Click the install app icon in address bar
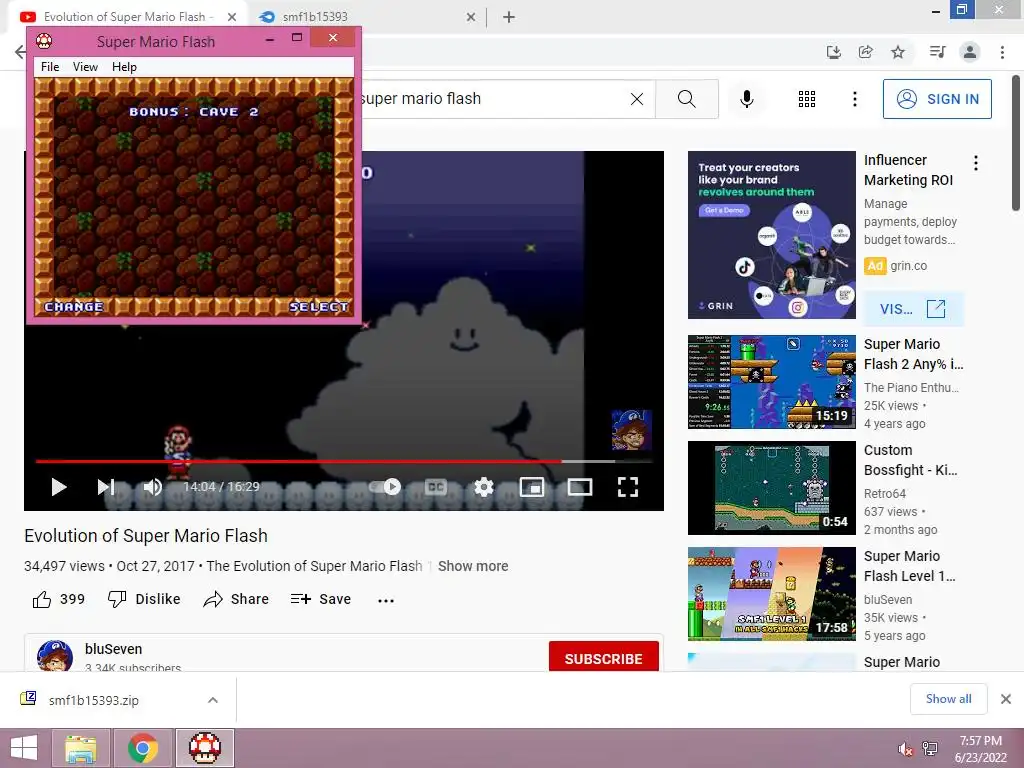 833,52
